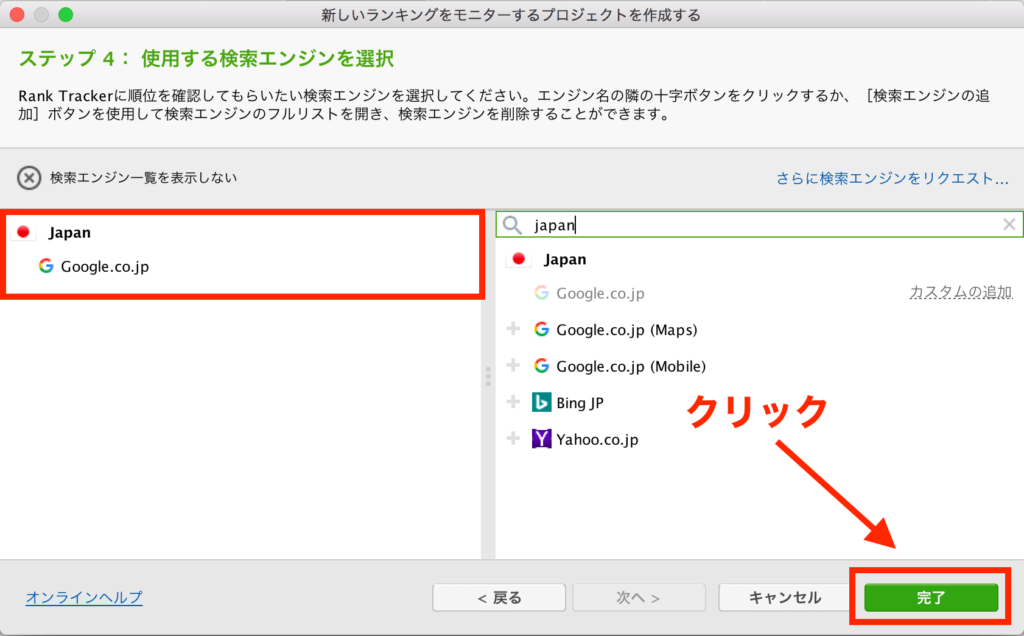This screenshot has height=636, width=1024.
Task: Select the Google.co.jp (Mobile) entry
Action: tap(631, 366)
